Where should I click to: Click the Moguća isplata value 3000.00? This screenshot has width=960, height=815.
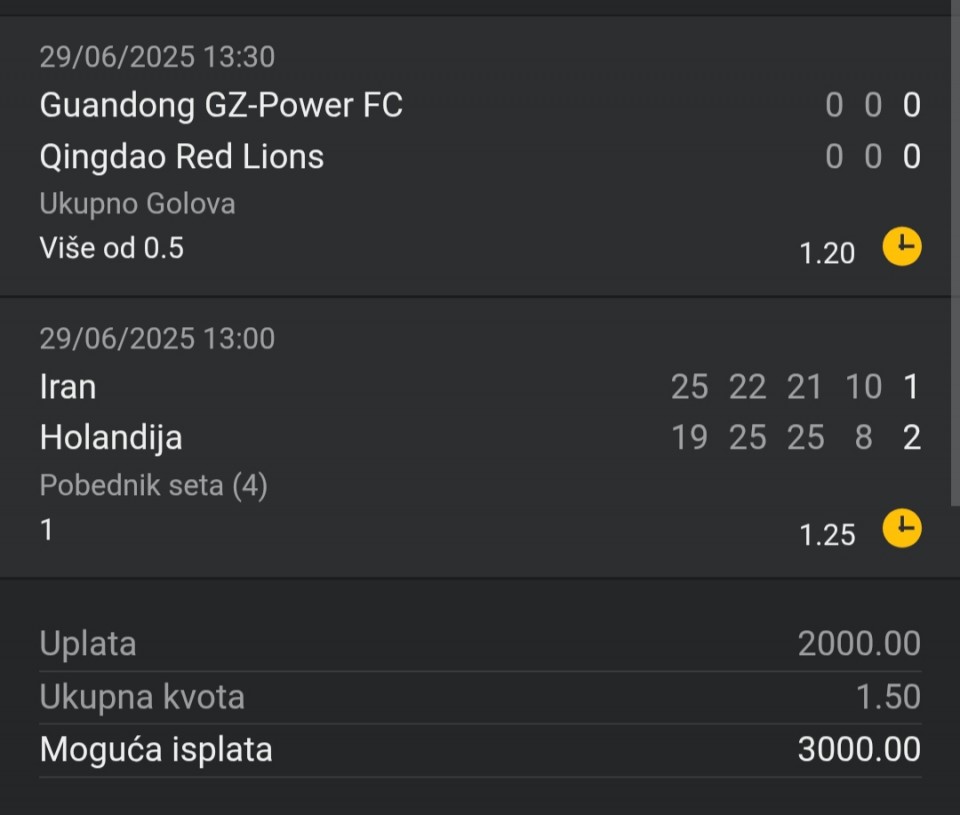click(x=859, y=749)
